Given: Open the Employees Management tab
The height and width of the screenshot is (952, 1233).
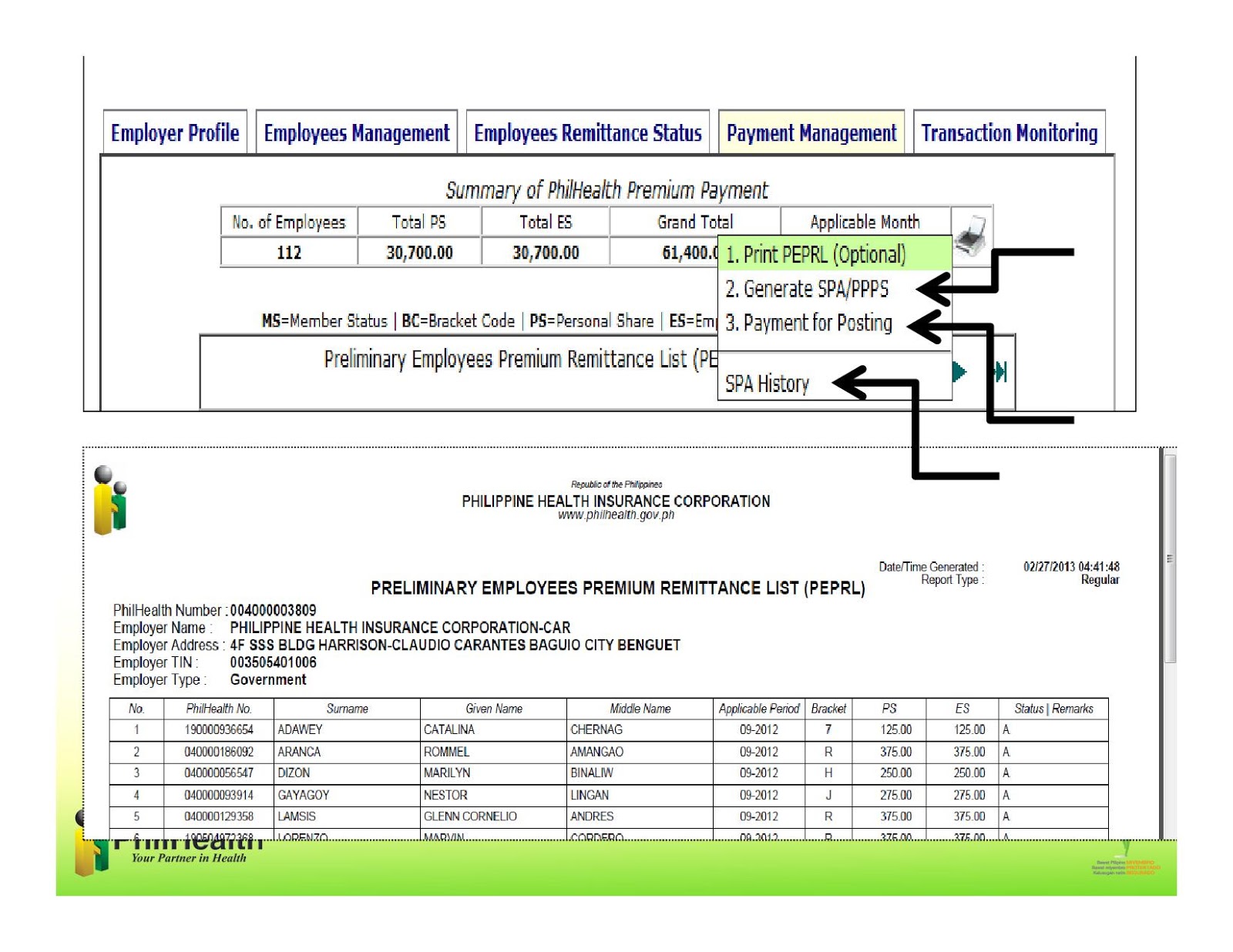Looking at the screenshot, I should pyautogui.click(x=356, y=132).
